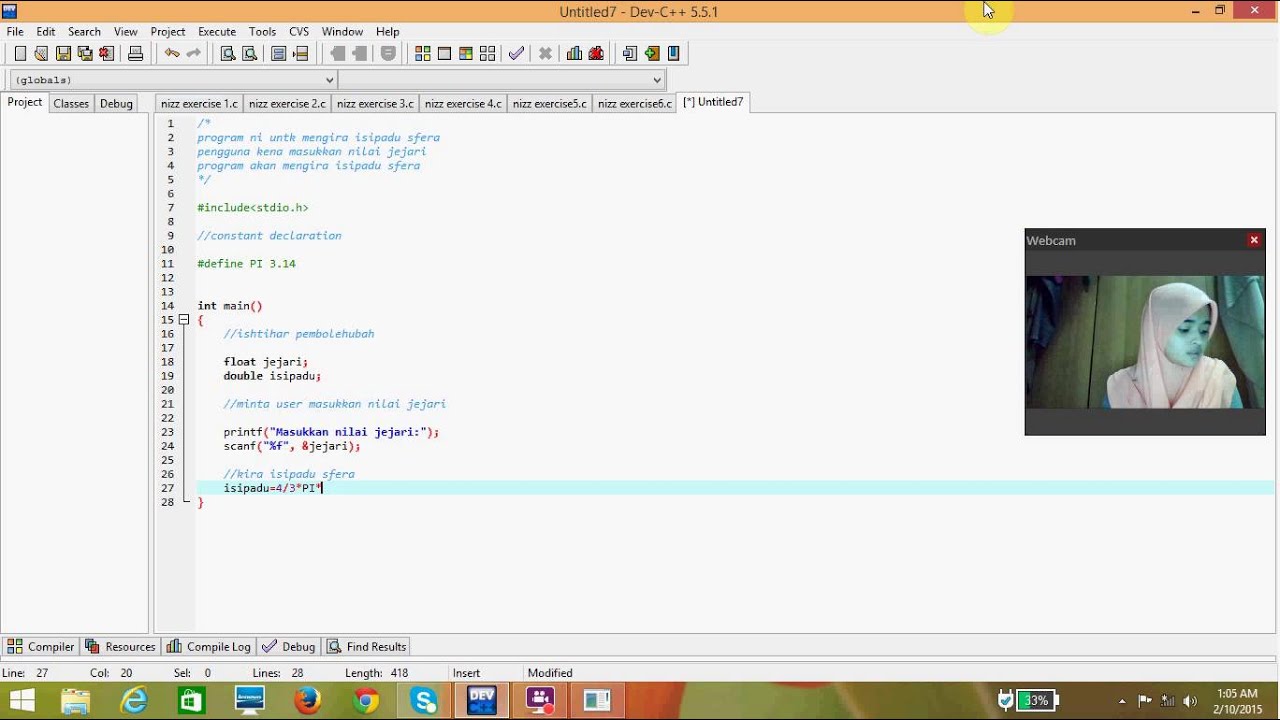This screenshot has width=1280, height=720.
Task: Click the Debug bug icon in toolbar
Action: tap(596, 54)
